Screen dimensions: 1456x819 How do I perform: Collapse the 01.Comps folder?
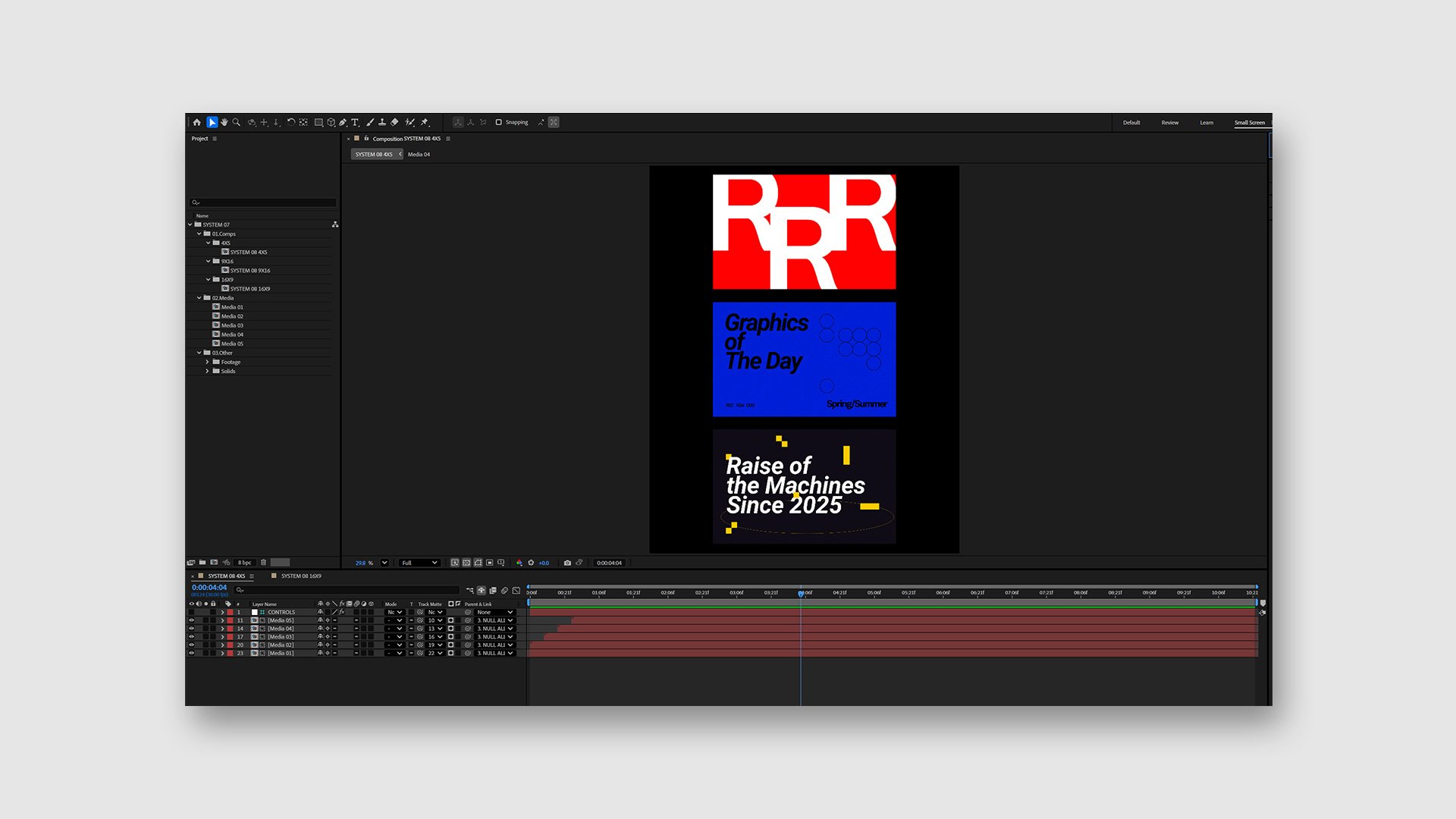click(x=199, y=234)
